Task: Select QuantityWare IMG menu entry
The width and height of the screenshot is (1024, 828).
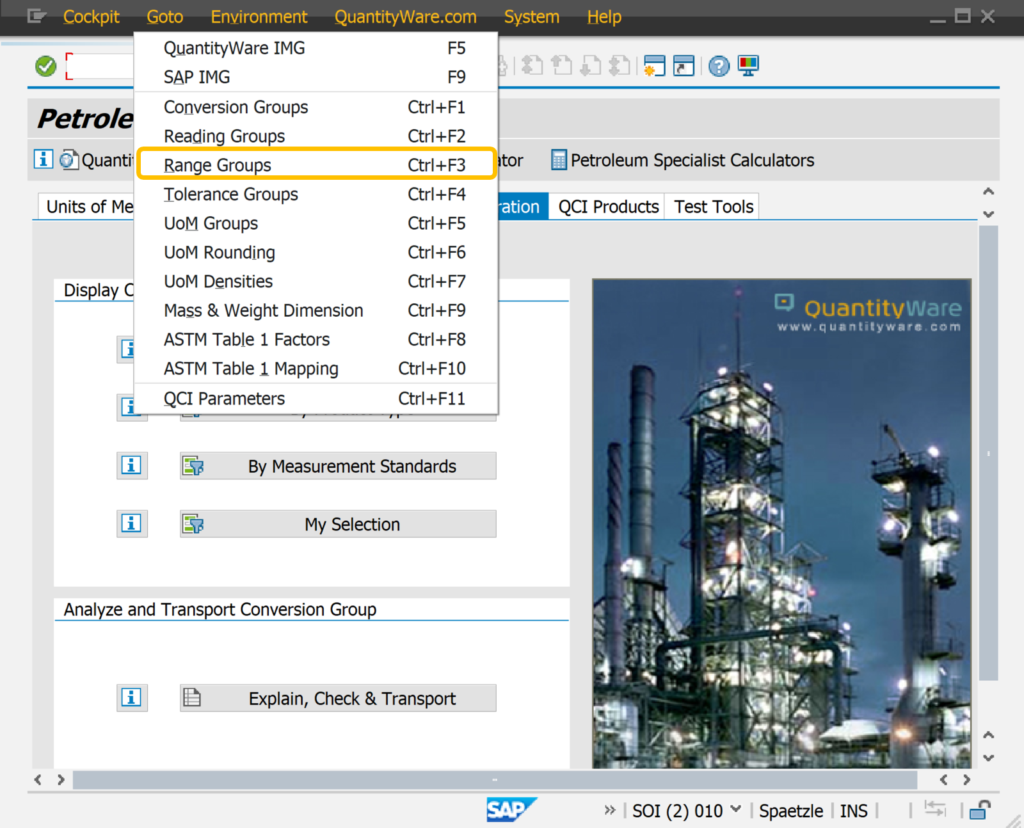Action: (315, 48)
